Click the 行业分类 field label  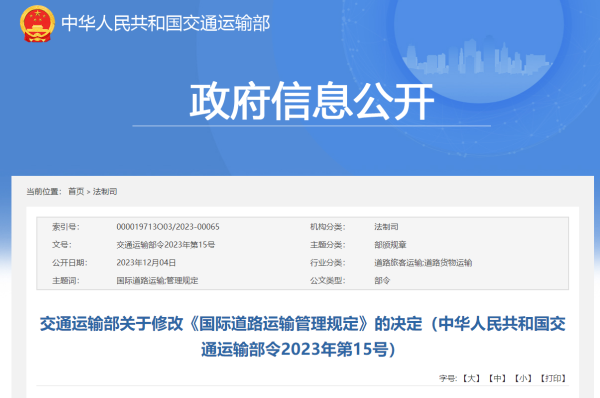(328, 263)
